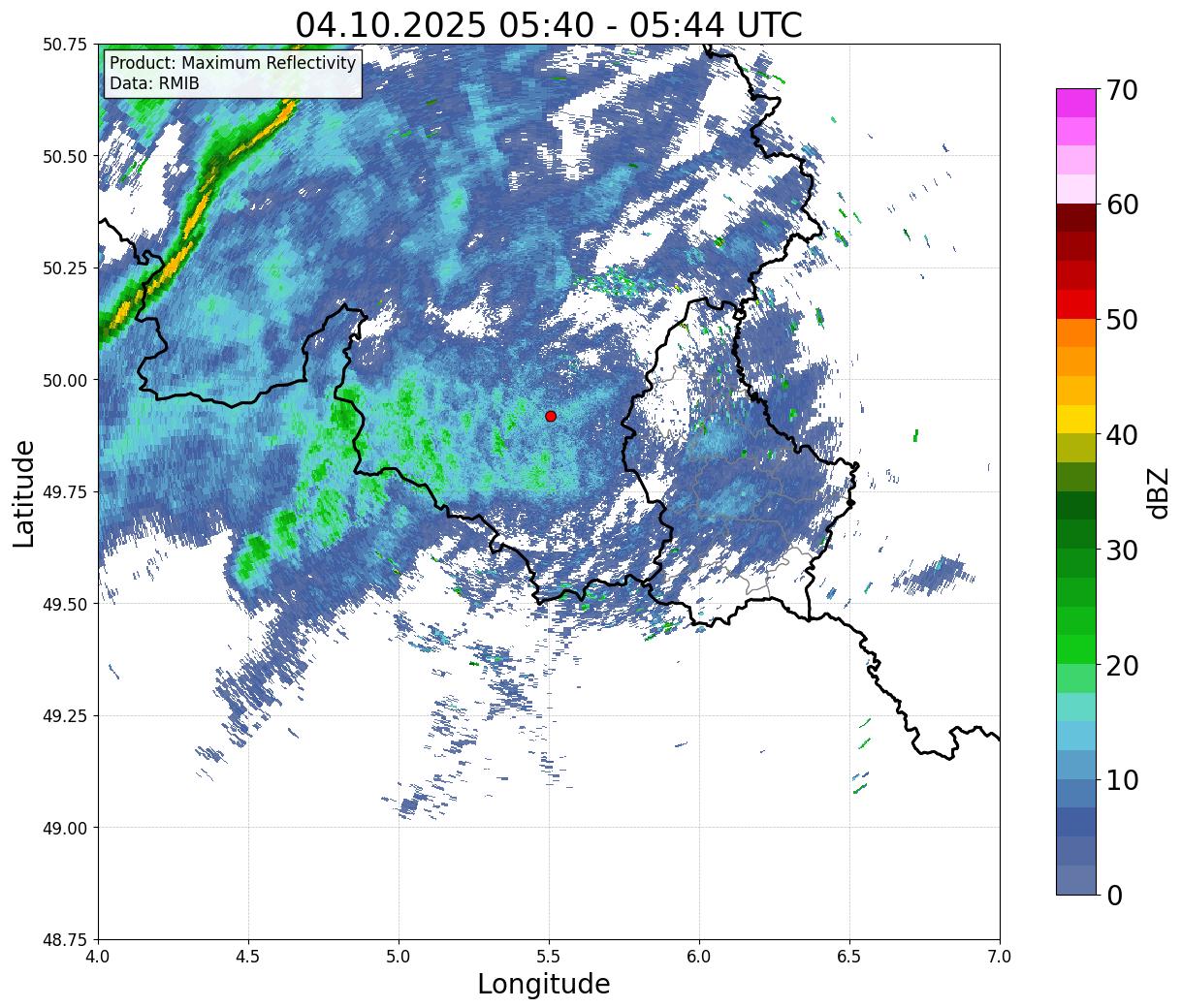Select the 49.50 latitude tick label
Screen dimensions: 1182x1008
pos(65,604)
